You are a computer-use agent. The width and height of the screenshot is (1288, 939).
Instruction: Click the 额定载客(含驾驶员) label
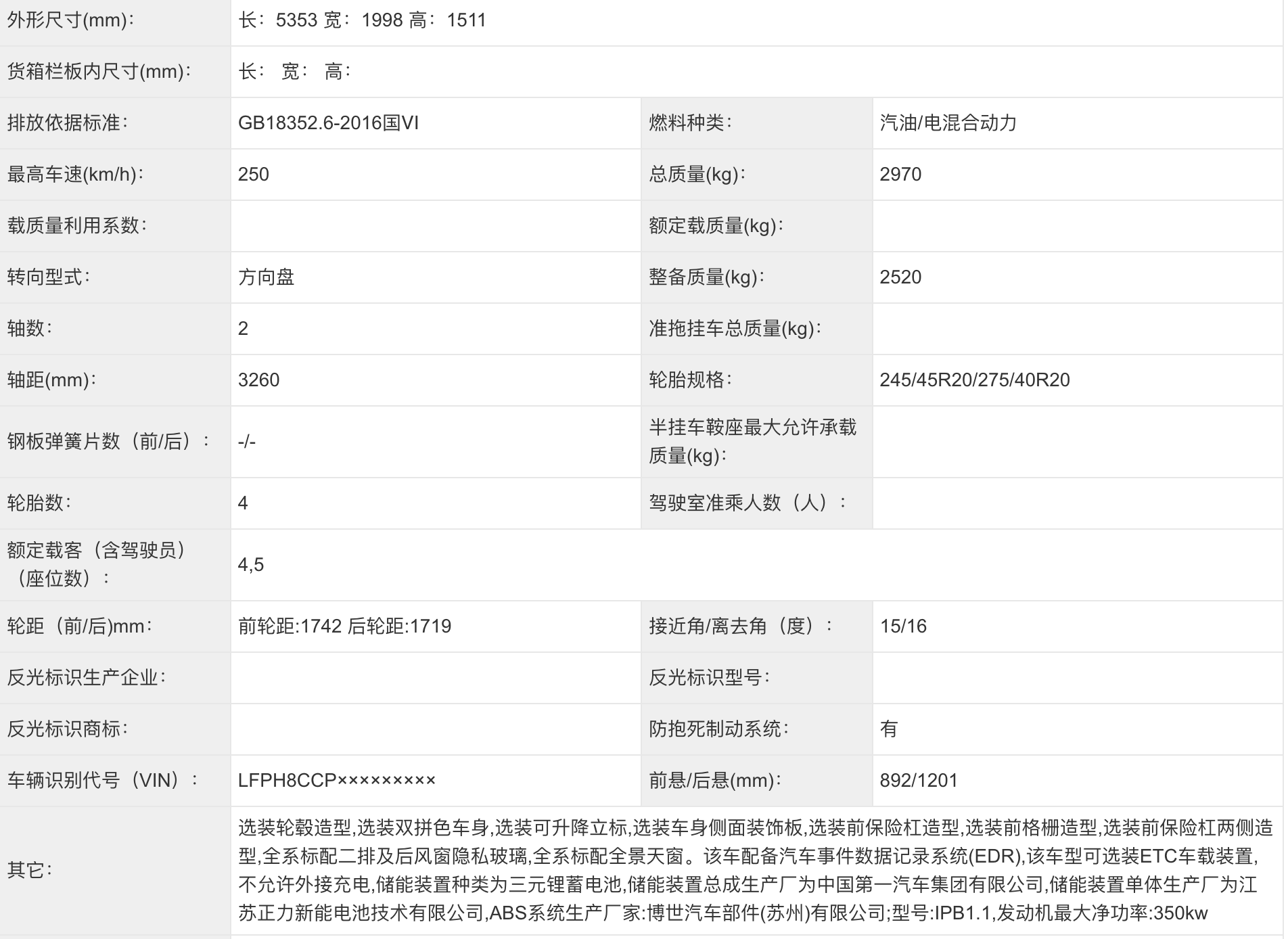point(97,565)
